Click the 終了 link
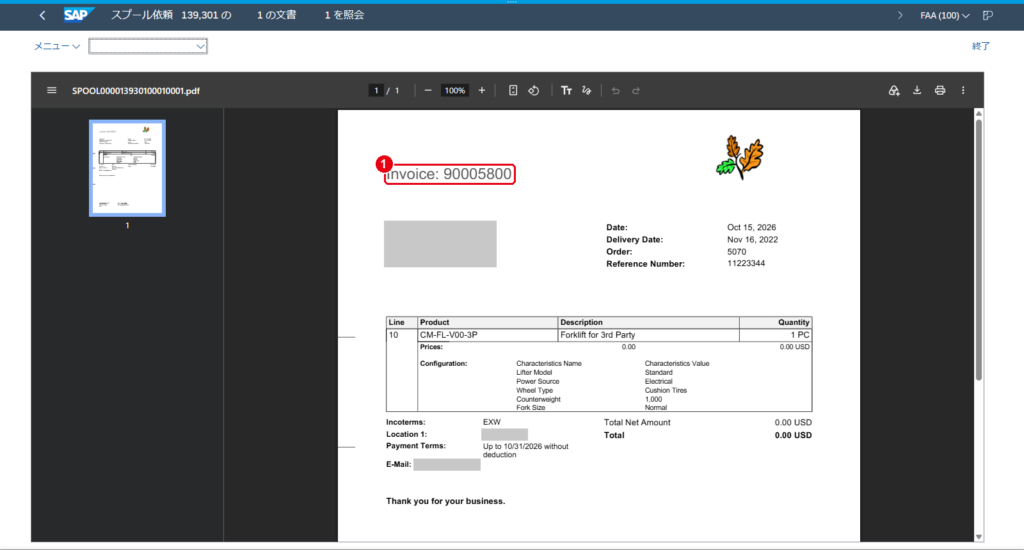1024x550 pixels. (x=981, y=46)
